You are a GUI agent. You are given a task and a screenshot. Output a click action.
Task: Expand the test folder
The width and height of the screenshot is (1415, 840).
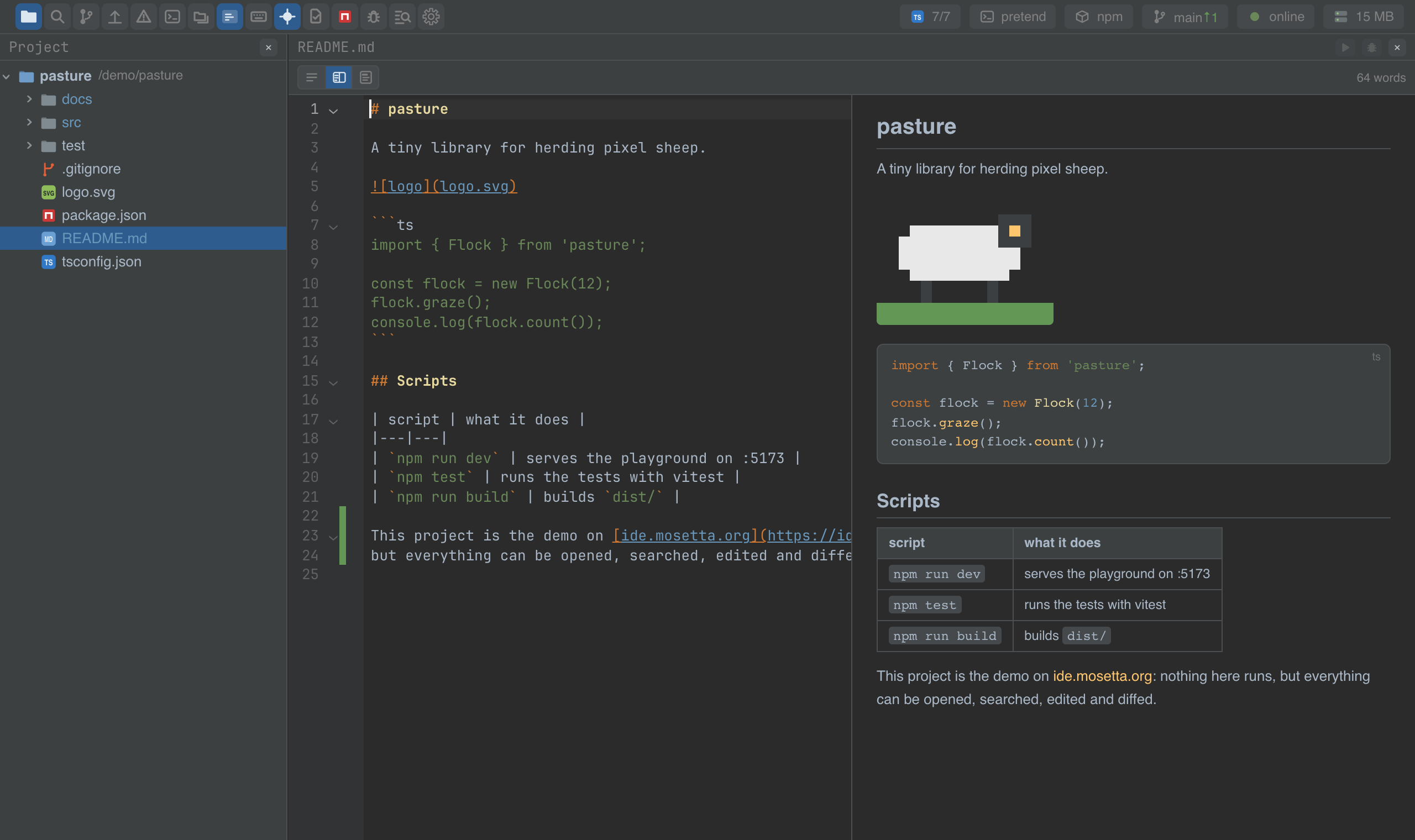[29, 145]
